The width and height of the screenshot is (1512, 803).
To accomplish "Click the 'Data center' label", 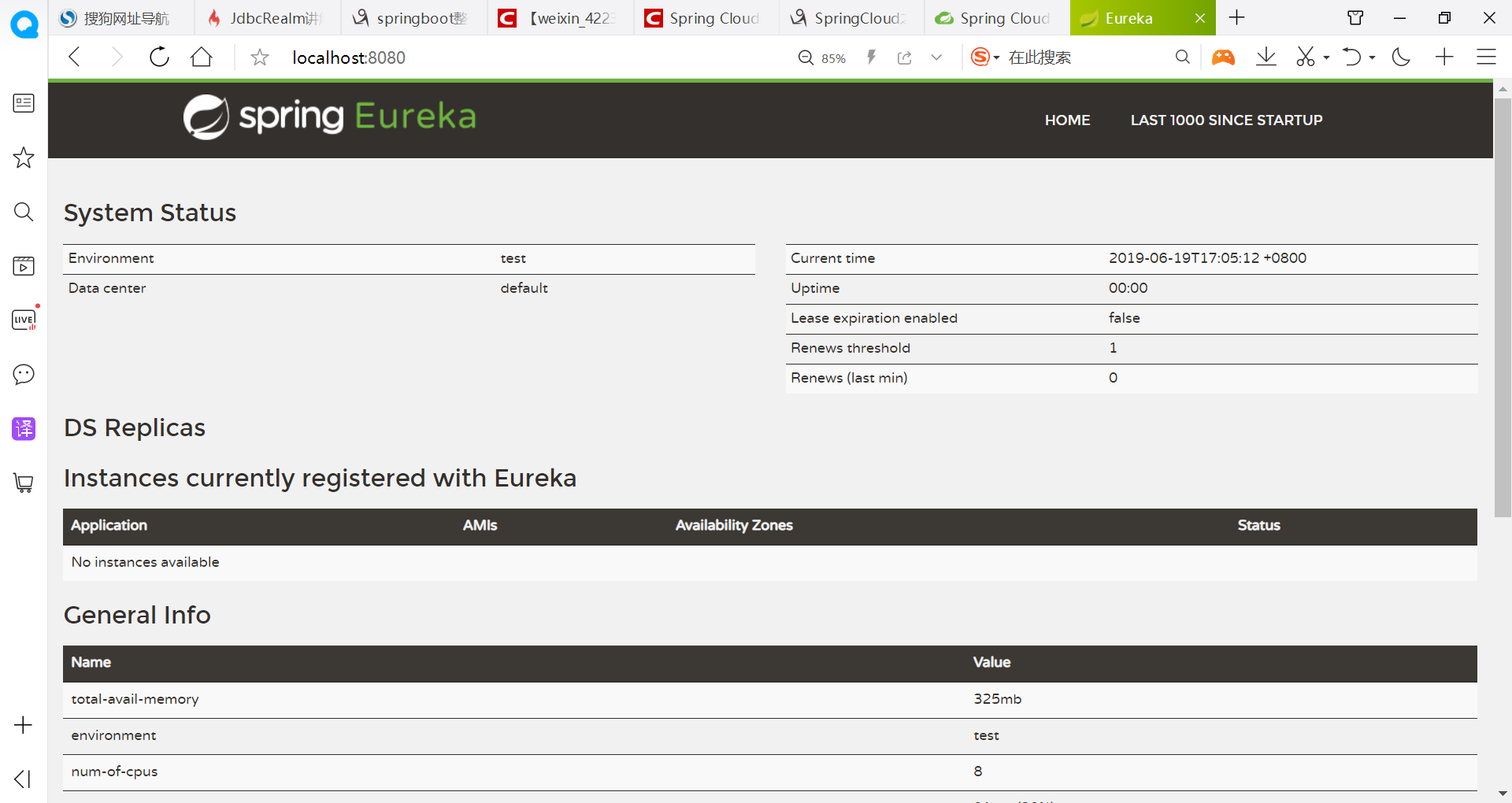I will coord(107,288).
